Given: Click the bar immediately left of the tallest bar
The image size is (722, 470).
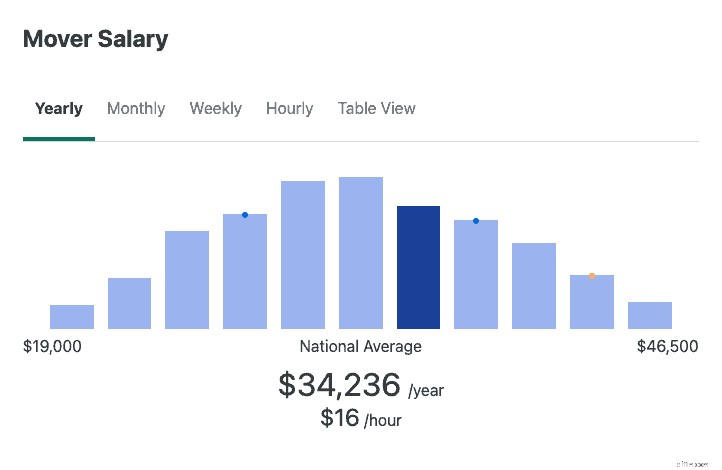Looking at the screenshot, I should tap(303, 255).
